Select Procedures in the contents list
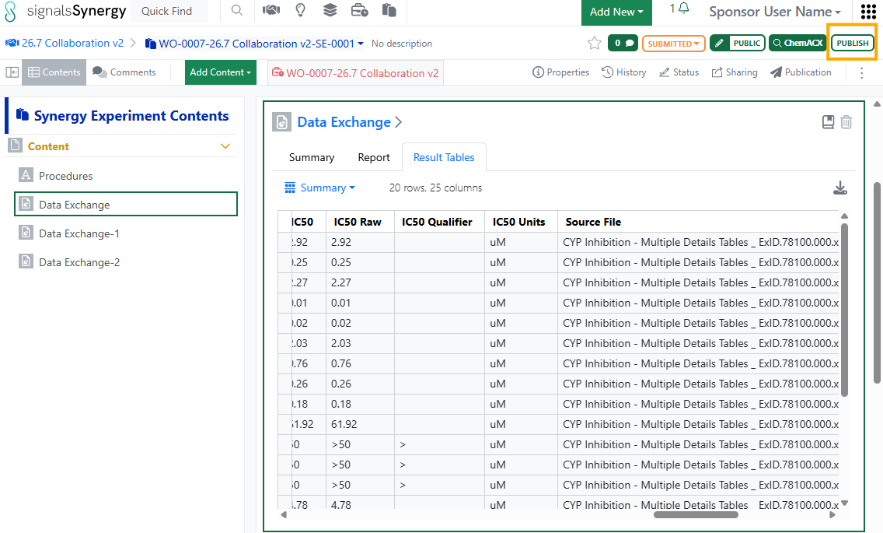 126,175
